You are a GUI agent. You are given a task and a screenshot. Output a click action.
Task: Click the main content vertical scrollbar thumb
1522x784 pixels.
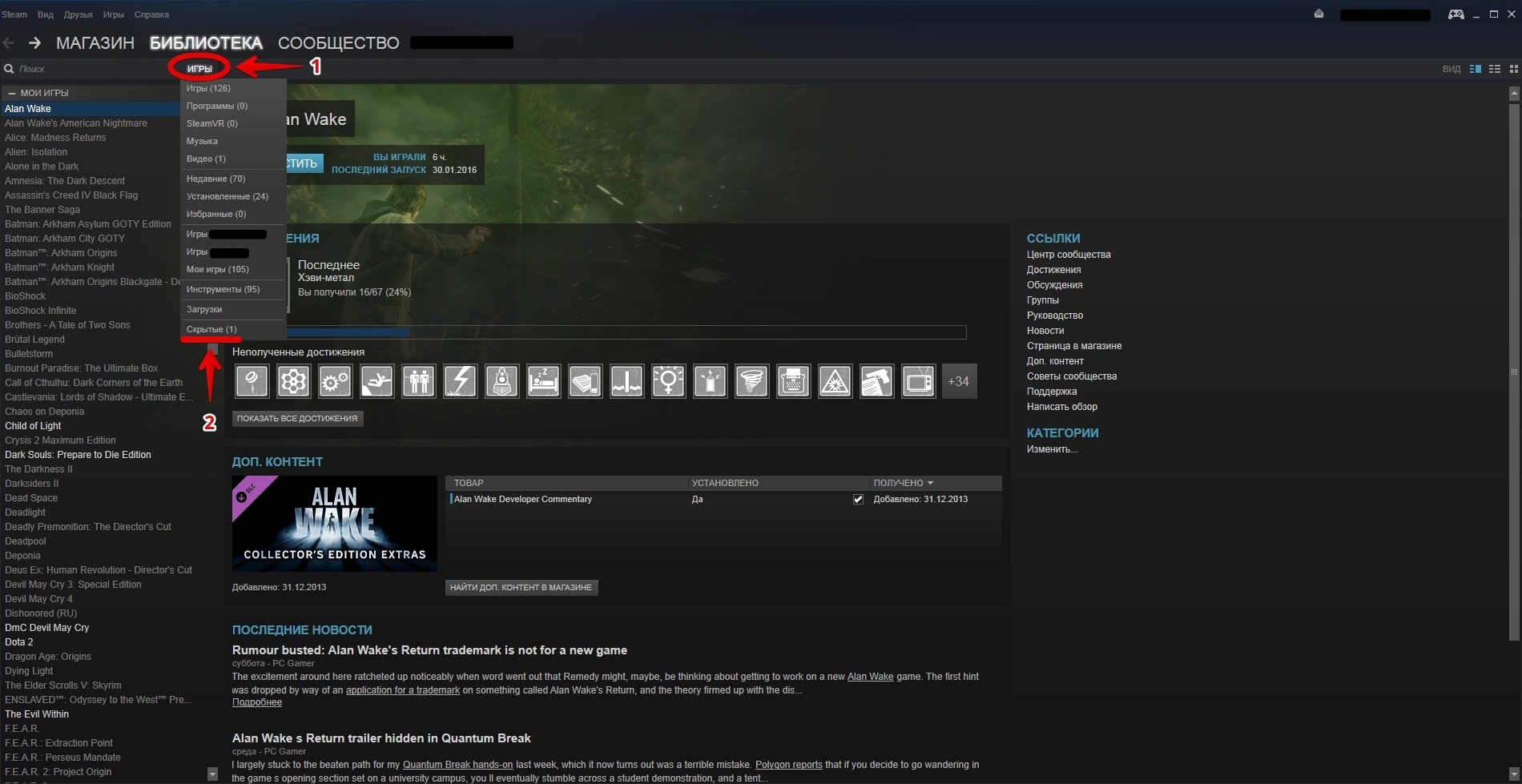click(x=1514, y=372)
